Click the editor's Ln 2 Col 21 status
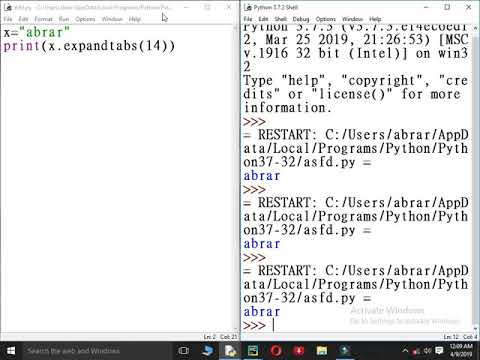 tap(220, 337)
